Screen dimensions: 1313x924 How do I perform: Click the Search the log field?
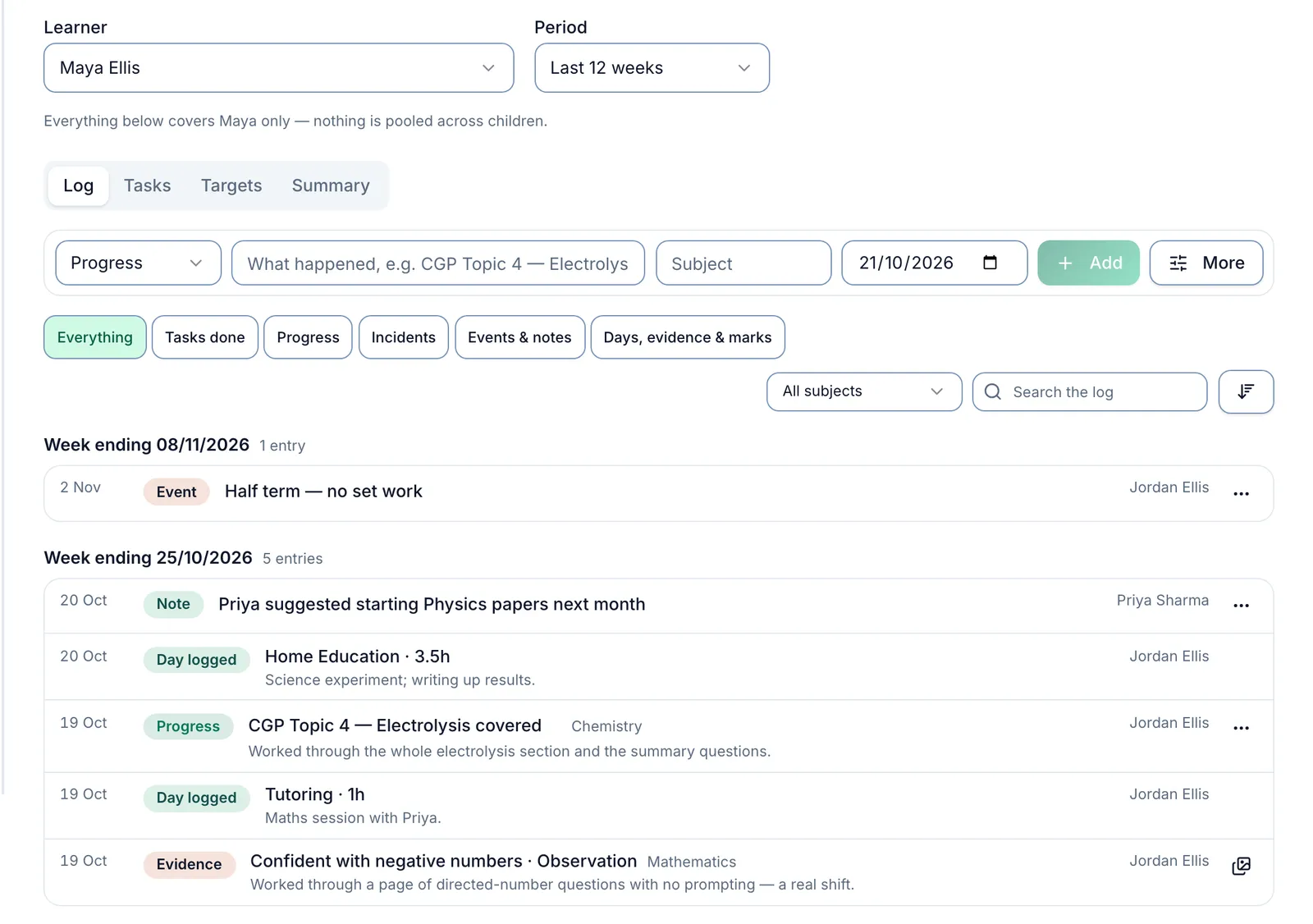click(1090, 391)
